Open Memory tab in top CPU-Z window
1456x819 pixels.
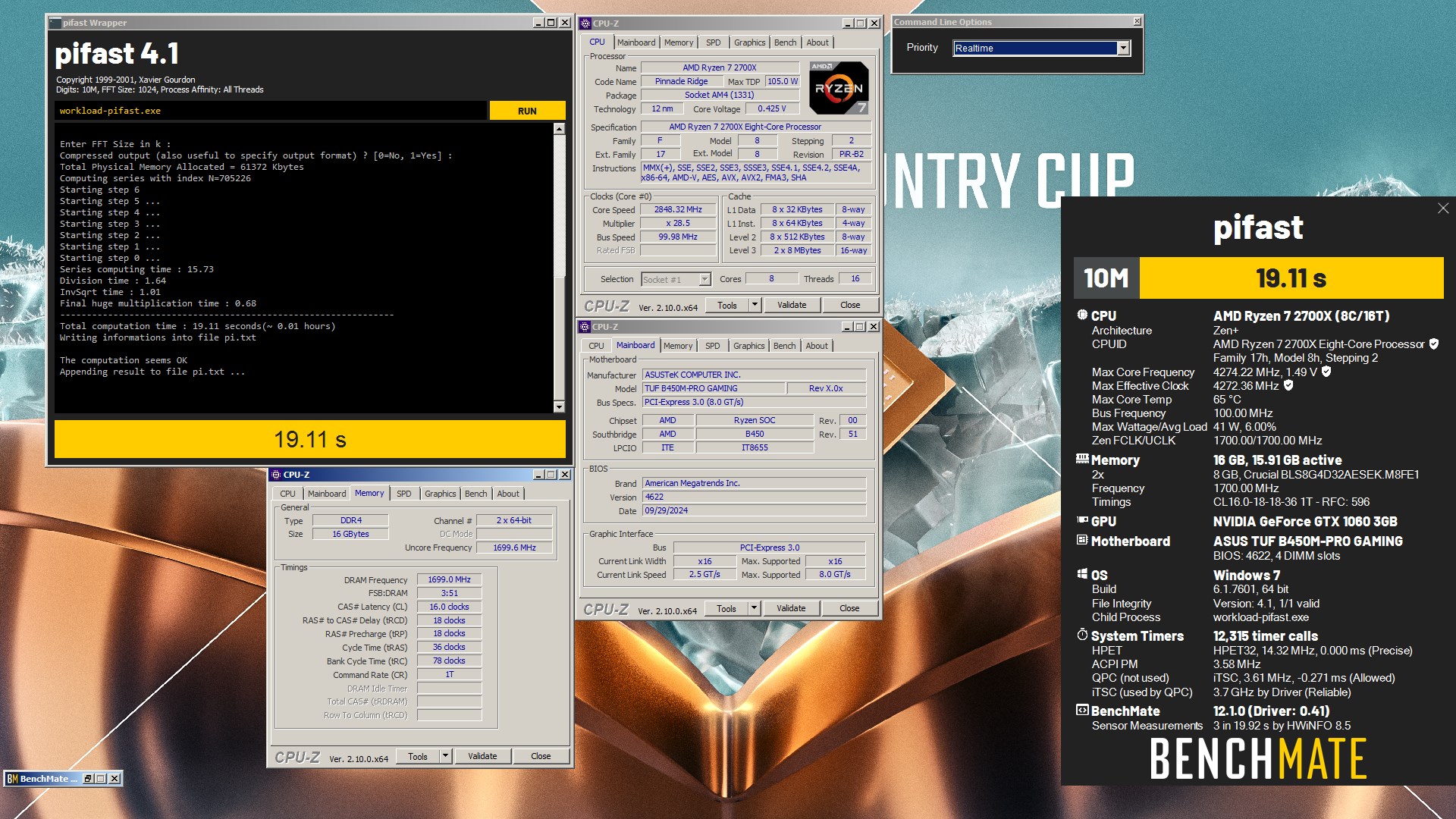click(x=678, y=42)
